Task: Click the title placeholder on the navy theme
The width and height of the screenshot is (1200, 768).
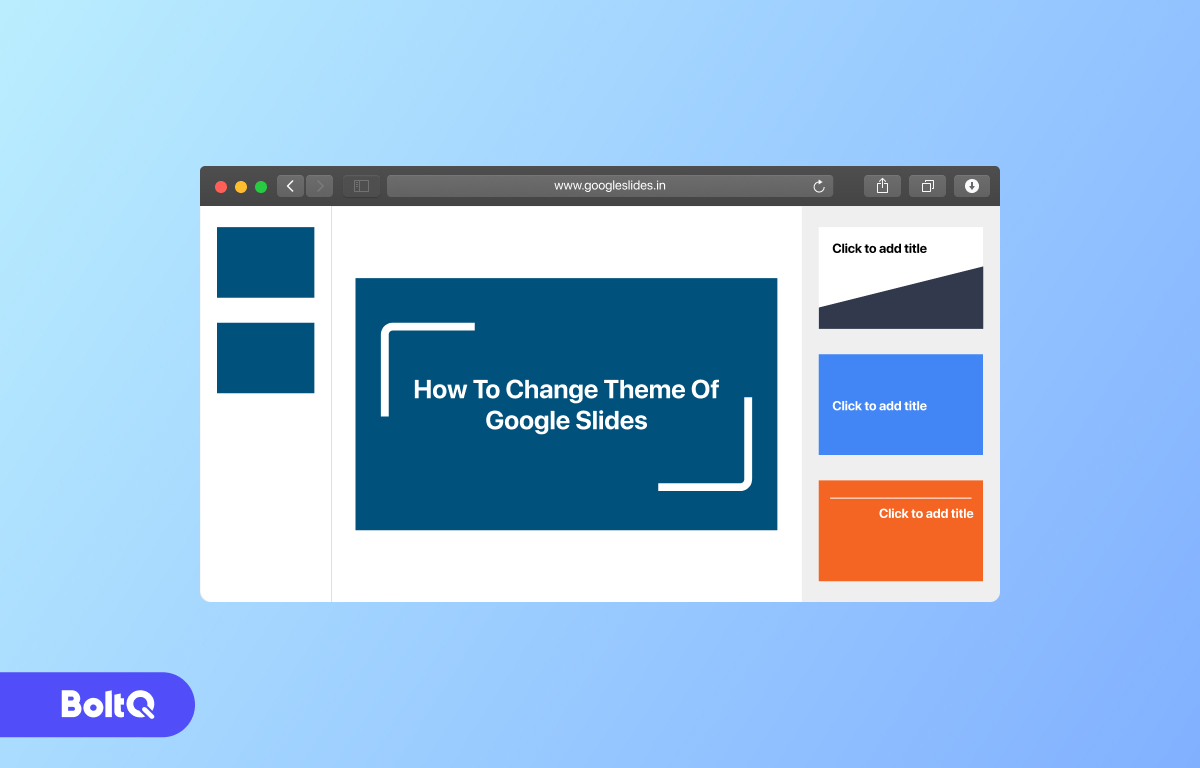Action: coord(880,248)
